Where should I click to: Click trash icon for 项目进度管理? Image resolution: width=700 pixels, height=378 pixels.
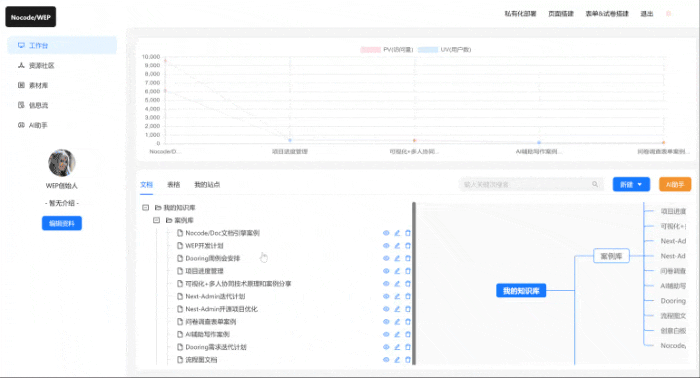408,271
